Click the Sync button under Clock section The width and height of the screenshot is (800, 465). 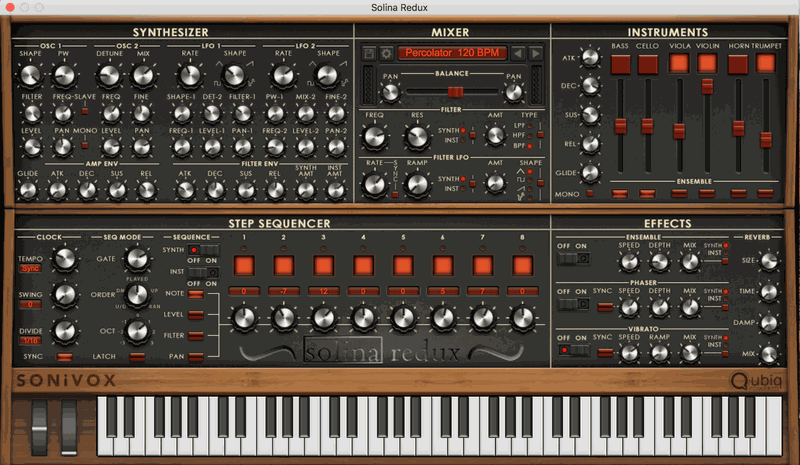(65, 356)
